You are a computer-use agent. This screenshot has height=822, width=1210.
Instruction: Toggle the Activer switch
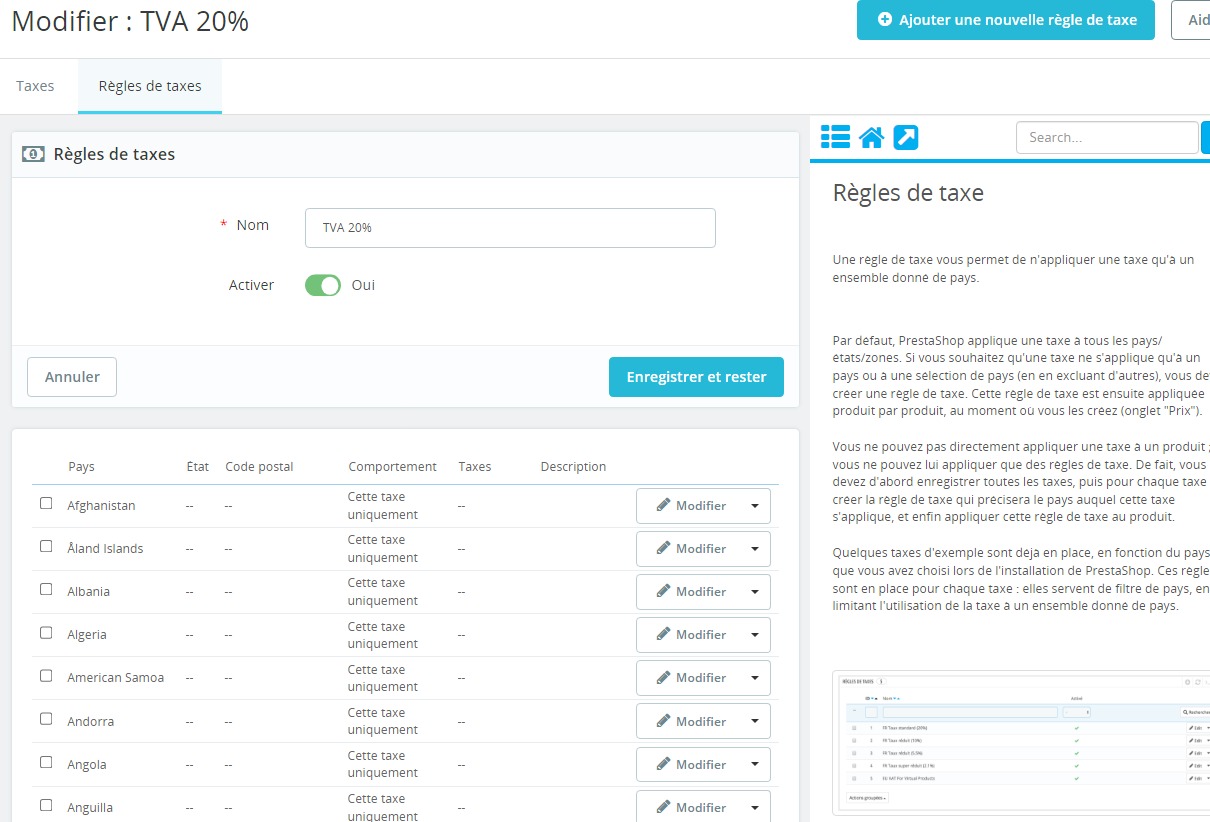323,285
